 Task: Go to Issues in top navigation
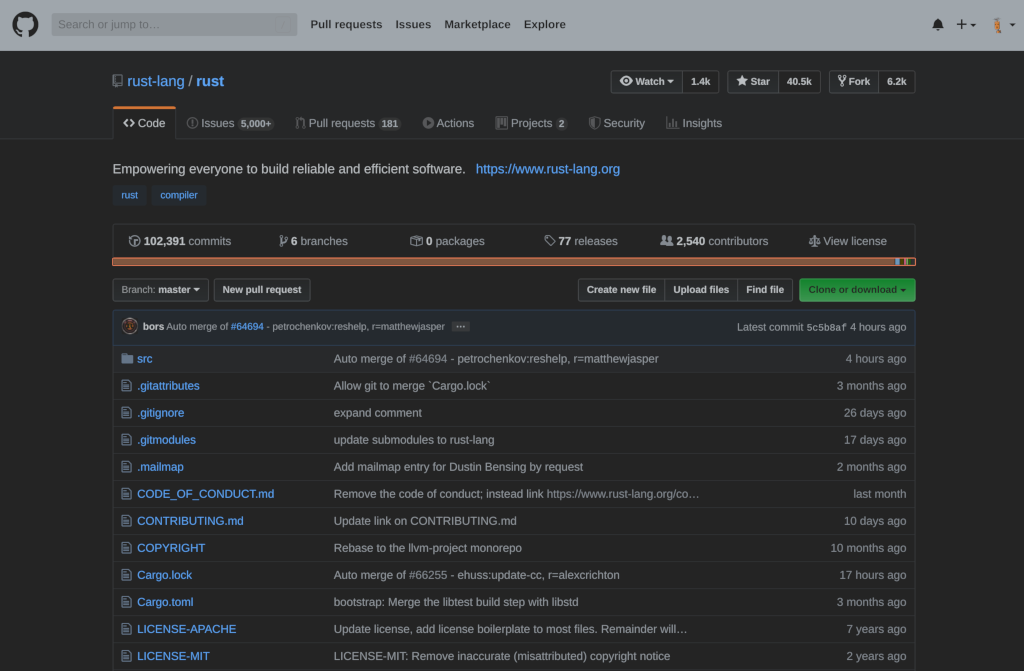tap(413, 25)
